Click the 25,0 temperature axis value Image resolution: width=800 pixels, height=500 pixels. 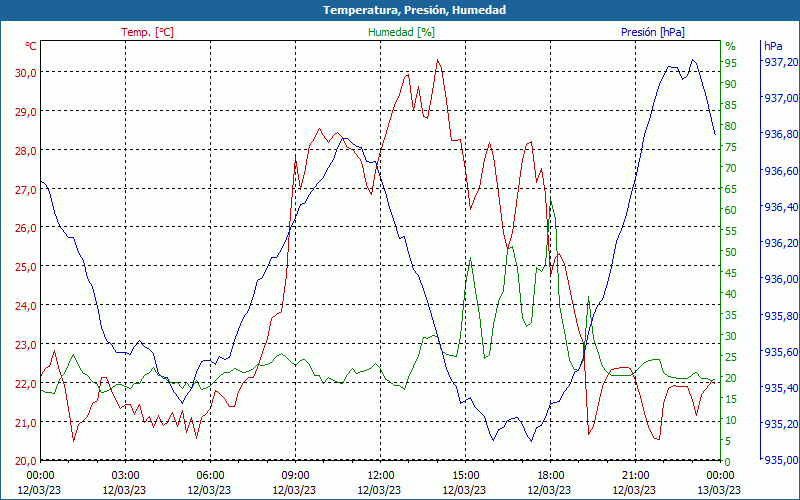pos(26,267)
